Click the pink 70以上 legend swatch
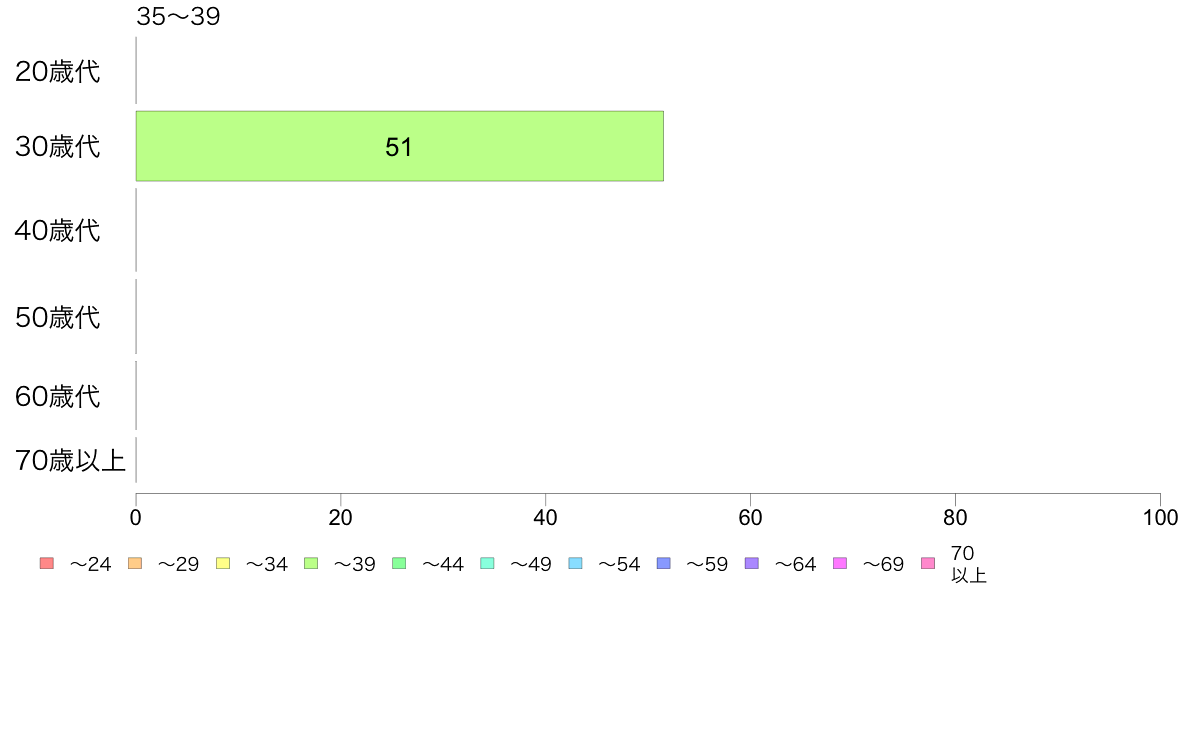Viewport: 1188px width, 736px height. tap(928, 563)
